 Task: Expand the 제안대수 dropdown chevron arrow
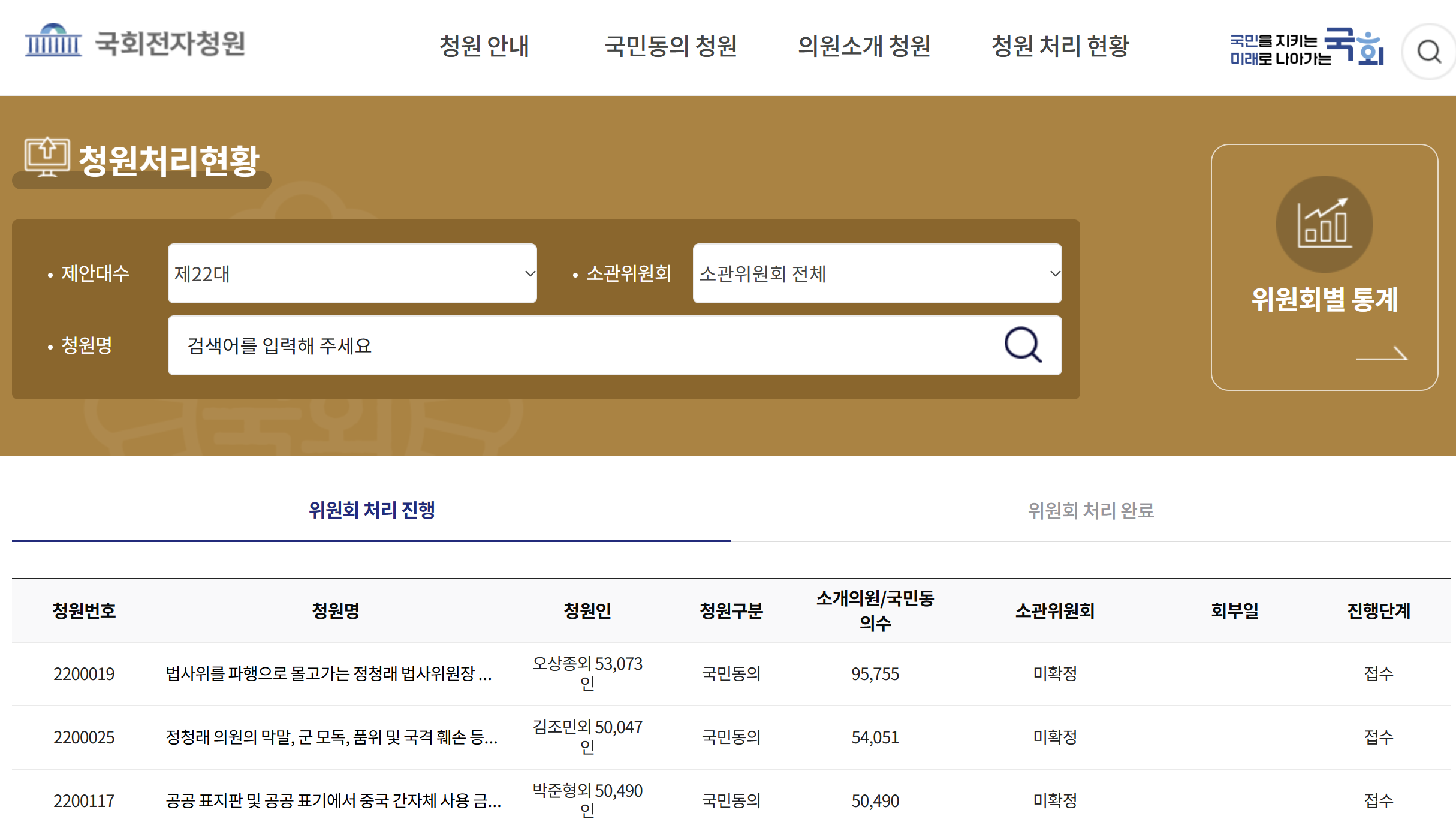(530, 274)
